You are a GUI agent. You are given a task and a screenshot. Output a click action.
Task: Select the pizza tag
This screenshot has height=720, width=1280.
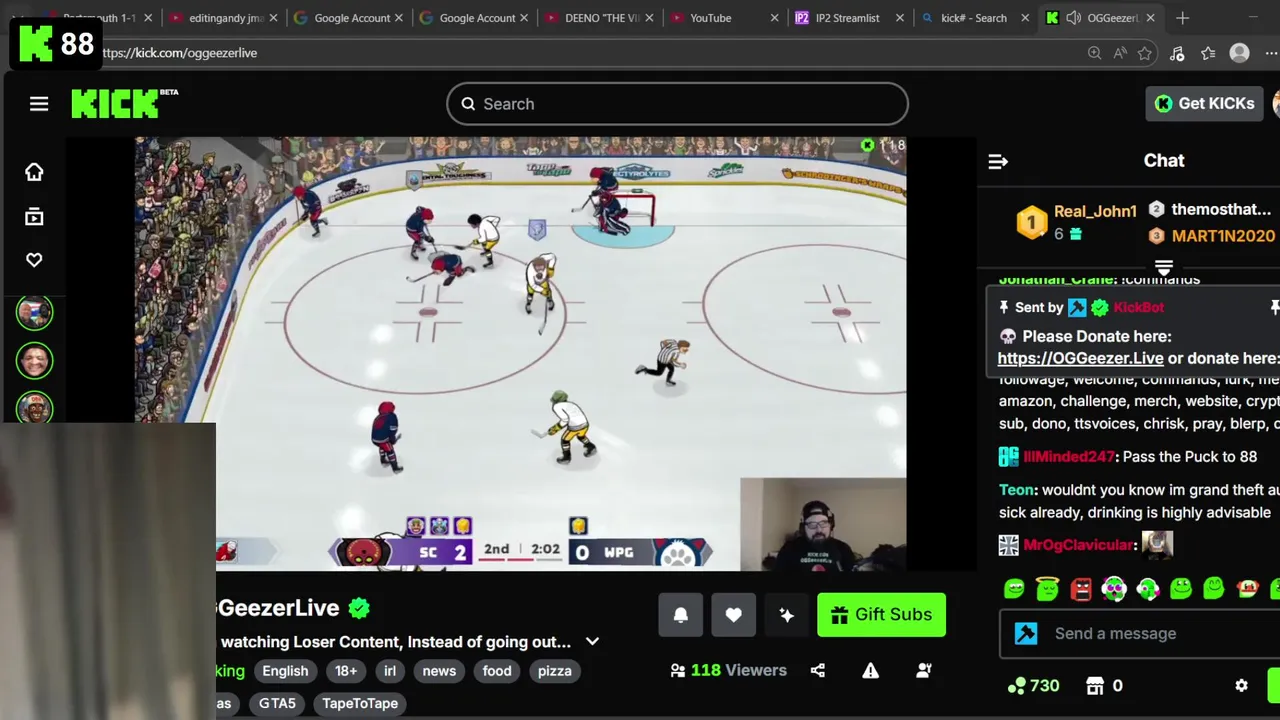pyautogui.click(x=554, y=671)
